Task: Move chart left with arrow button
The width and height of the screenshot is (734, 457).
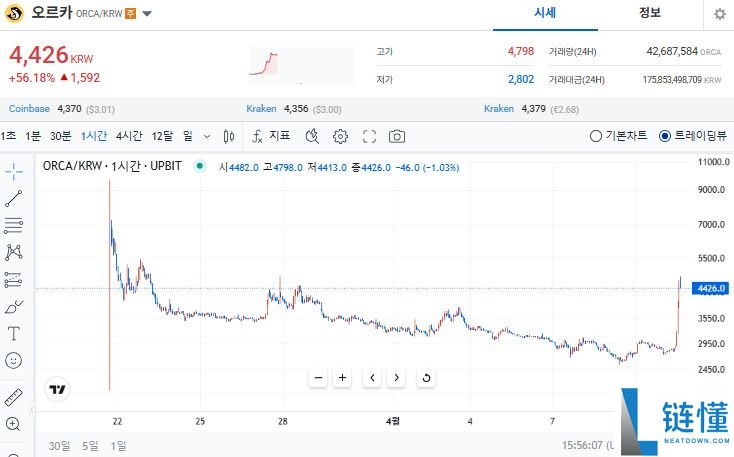Action: [372, 378]
